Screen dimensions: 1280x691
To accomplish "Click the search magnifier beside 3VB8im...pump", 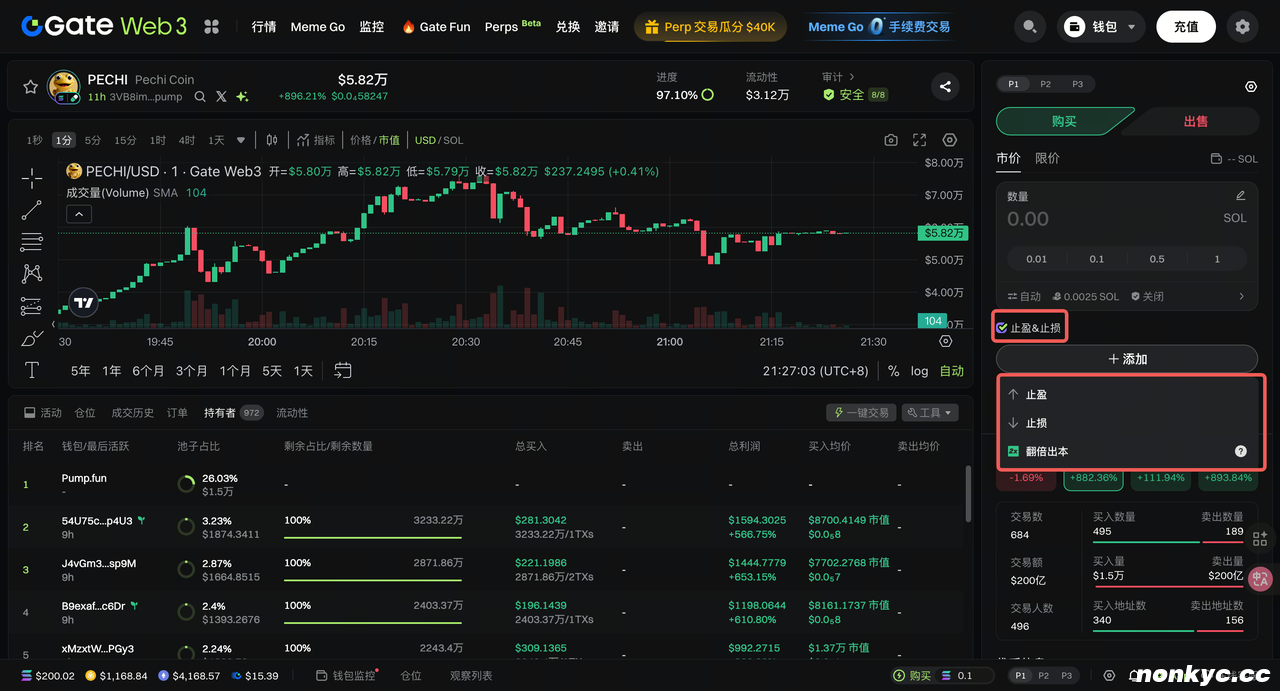I will point(200,96).
